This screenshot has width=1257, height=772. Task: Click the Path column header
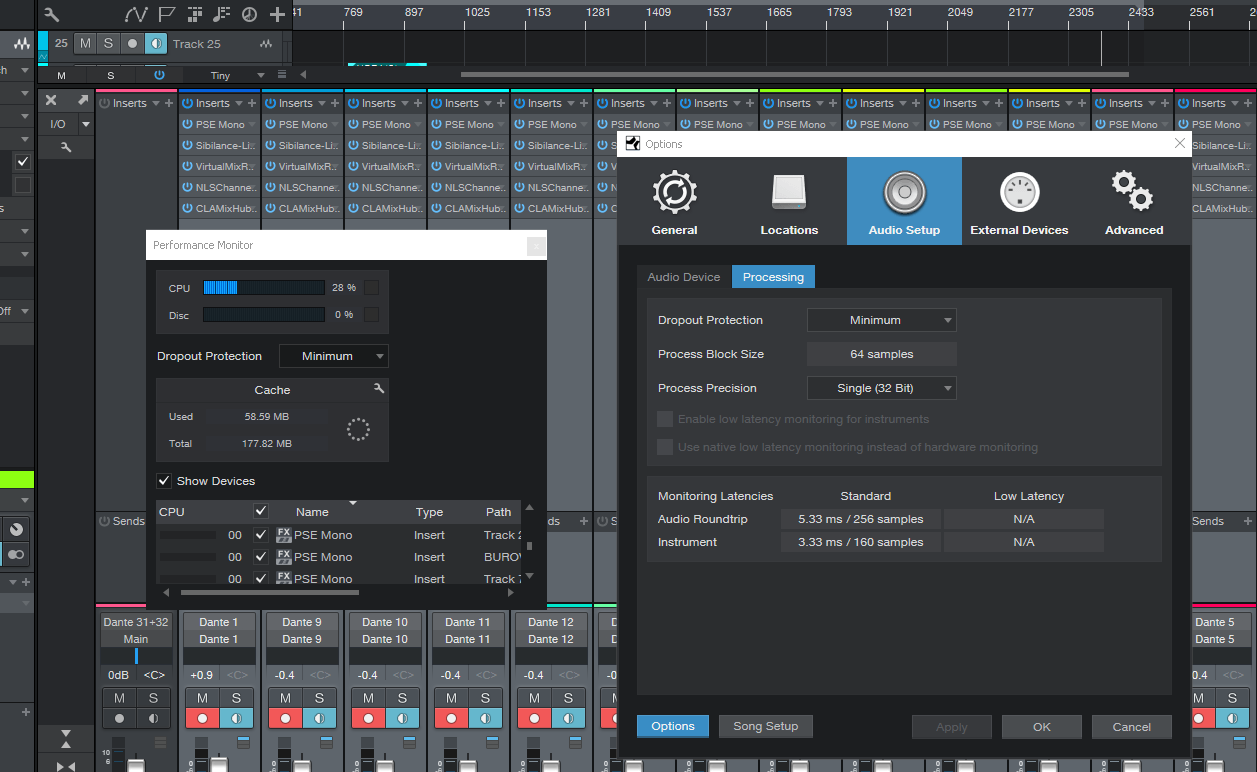pos(498,511)
